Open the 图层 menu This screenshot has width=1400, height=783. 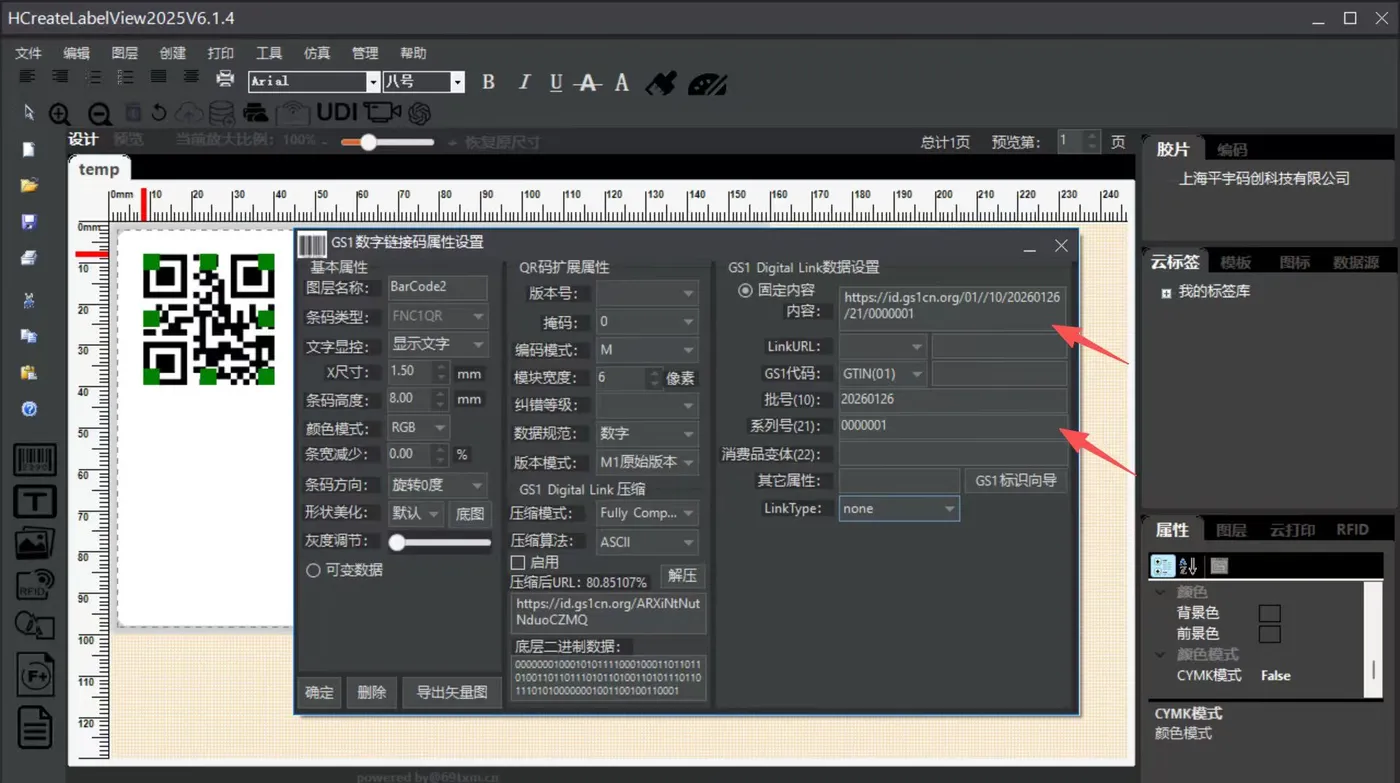(125, 53)
